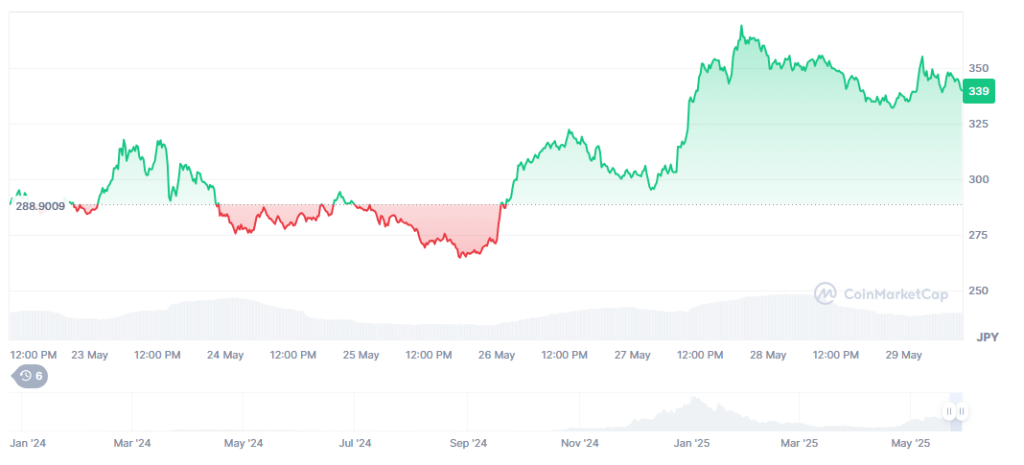
Task: Jump to Jul '24 on the overview timeline
Action: (x=355, y=442)
